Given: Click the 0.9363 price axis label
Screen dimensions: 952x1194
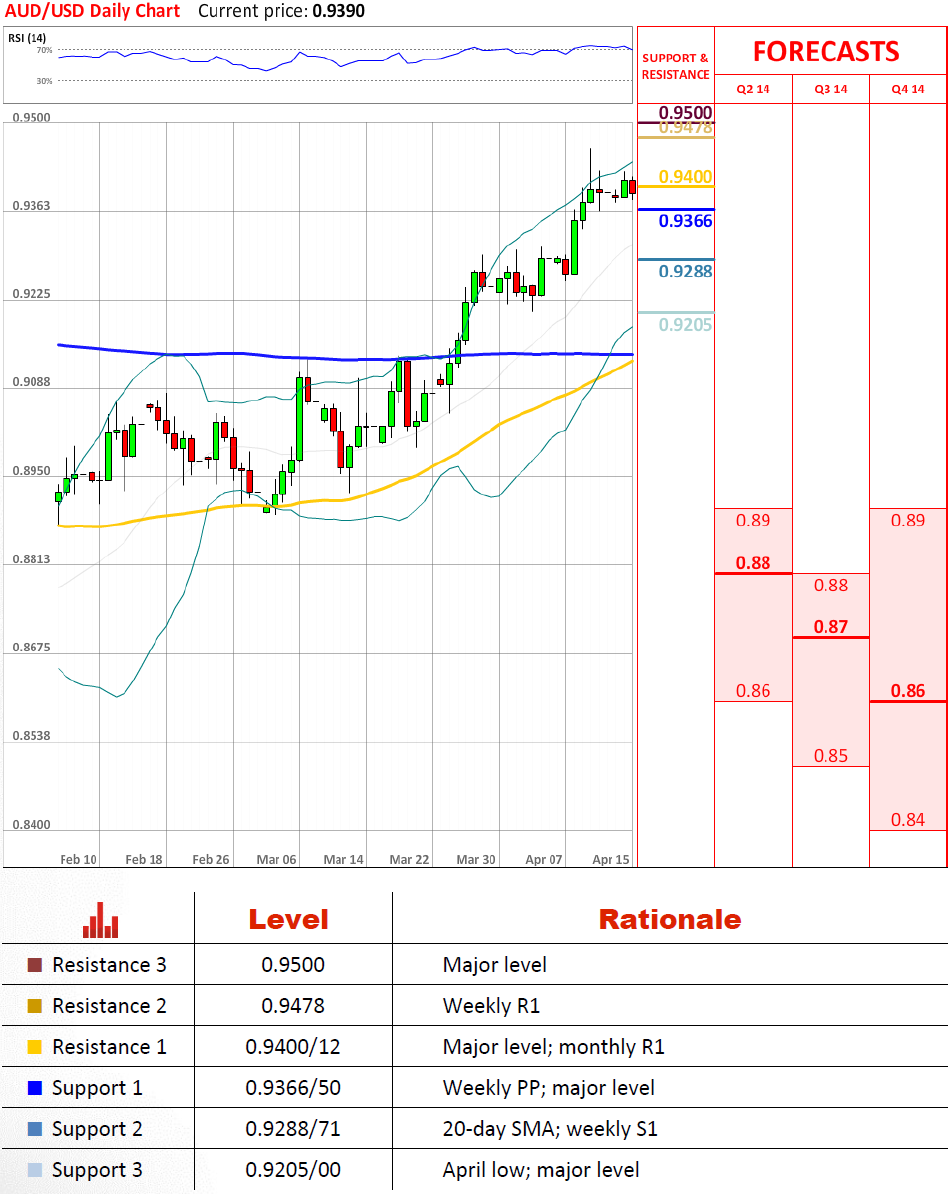Looking at the screenshot, I should point(31,206).
